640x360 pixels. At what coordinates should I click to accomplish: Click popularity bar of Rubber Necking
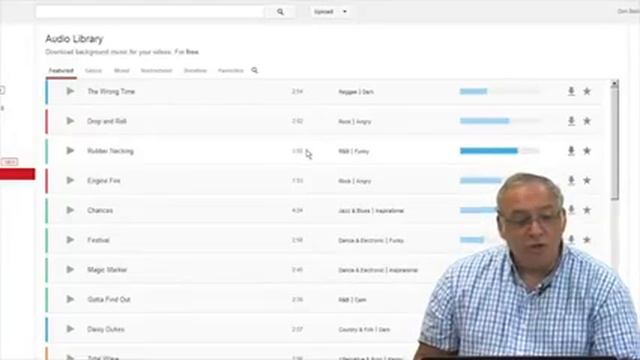tap(500, 151)
